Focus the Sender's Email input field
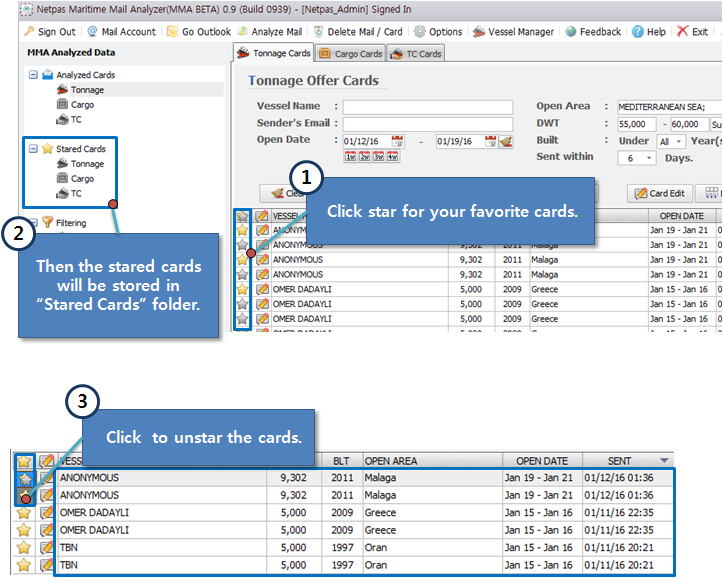Viewport: 723px width, 578px height. click(428, 124)
